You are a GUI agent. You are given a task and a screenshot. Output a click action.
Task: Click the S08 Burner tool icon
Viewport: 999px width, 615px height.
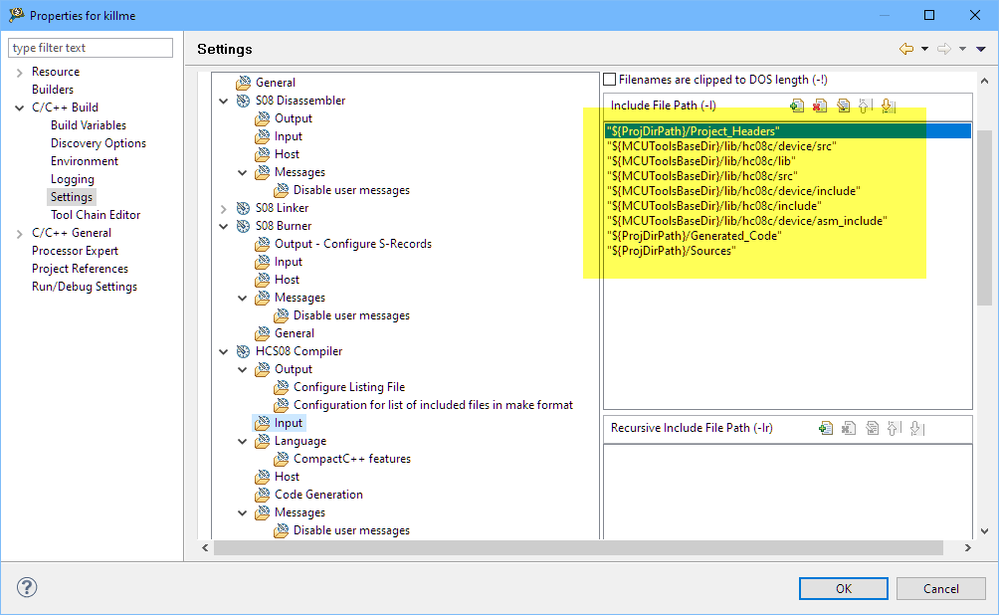(x=243, y=226)
